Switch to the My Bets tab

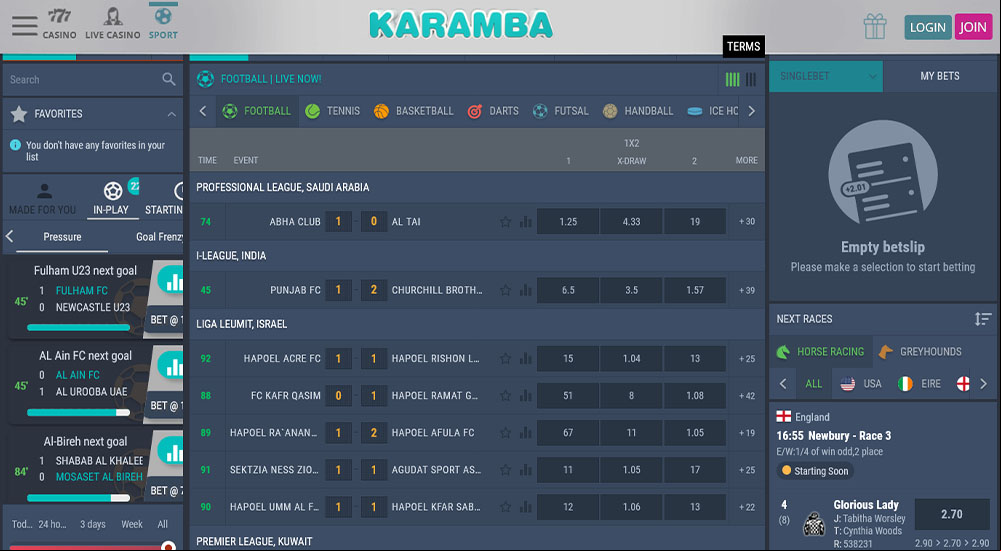(940, 76)
